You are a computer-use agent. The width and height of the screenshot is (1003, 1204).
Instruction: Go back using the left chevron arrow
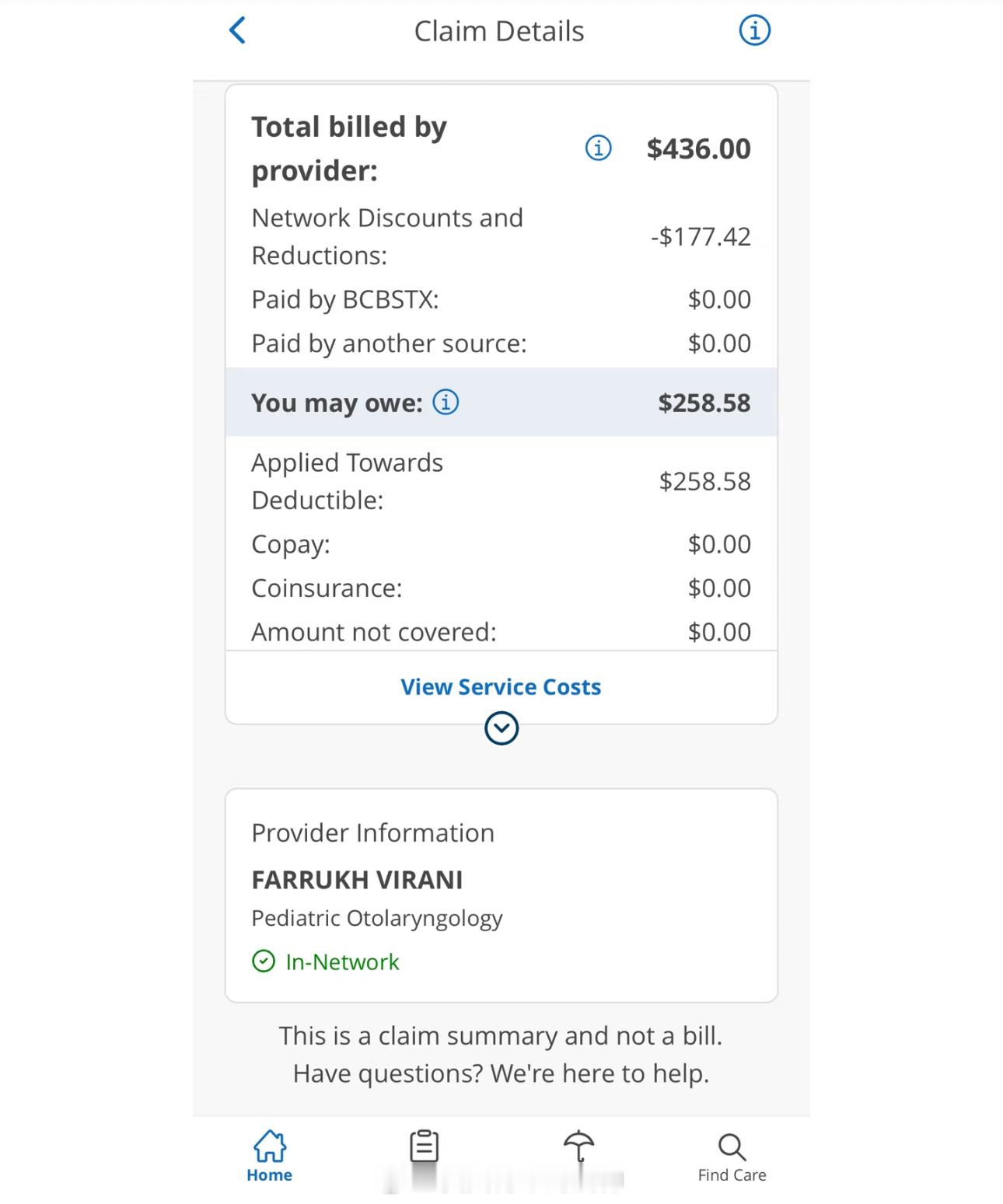tap(238, 31)
